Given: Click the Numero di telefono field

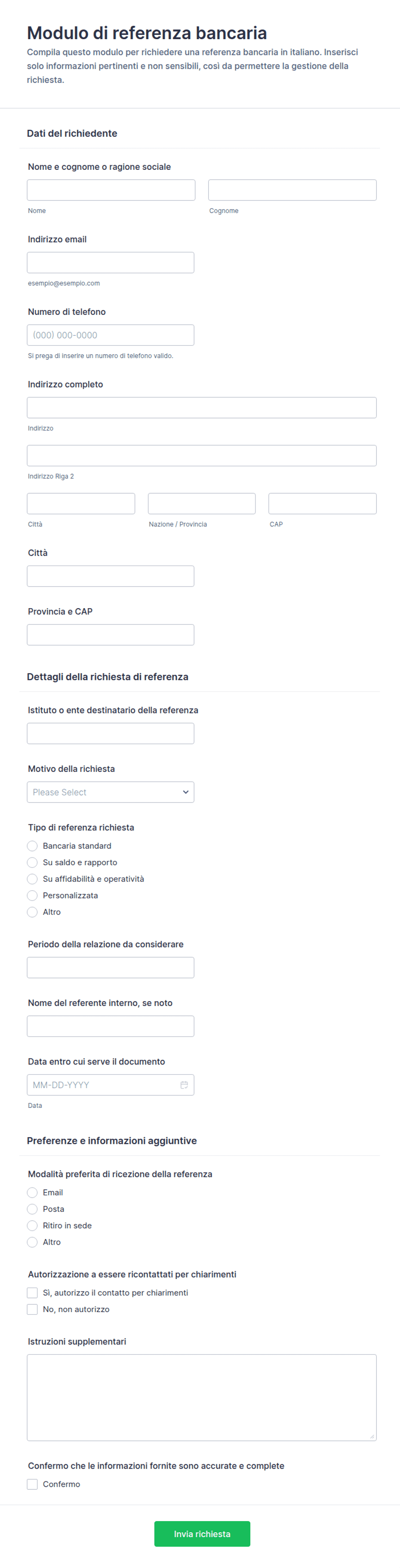Looking at the screenshot, I should 110,335.
